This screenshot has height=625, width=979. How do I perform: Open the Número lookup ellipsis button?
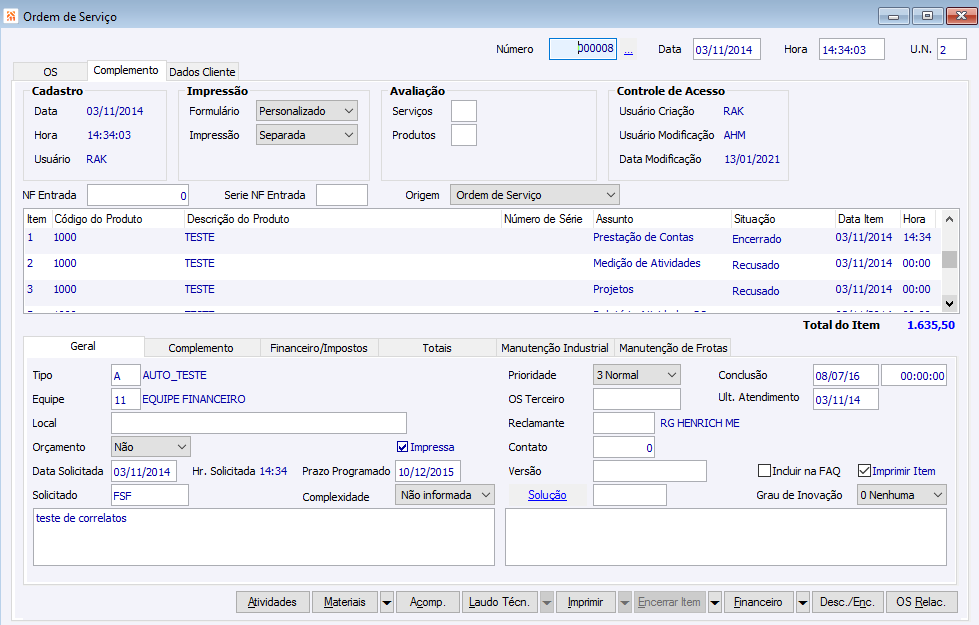tap(628, 49)
